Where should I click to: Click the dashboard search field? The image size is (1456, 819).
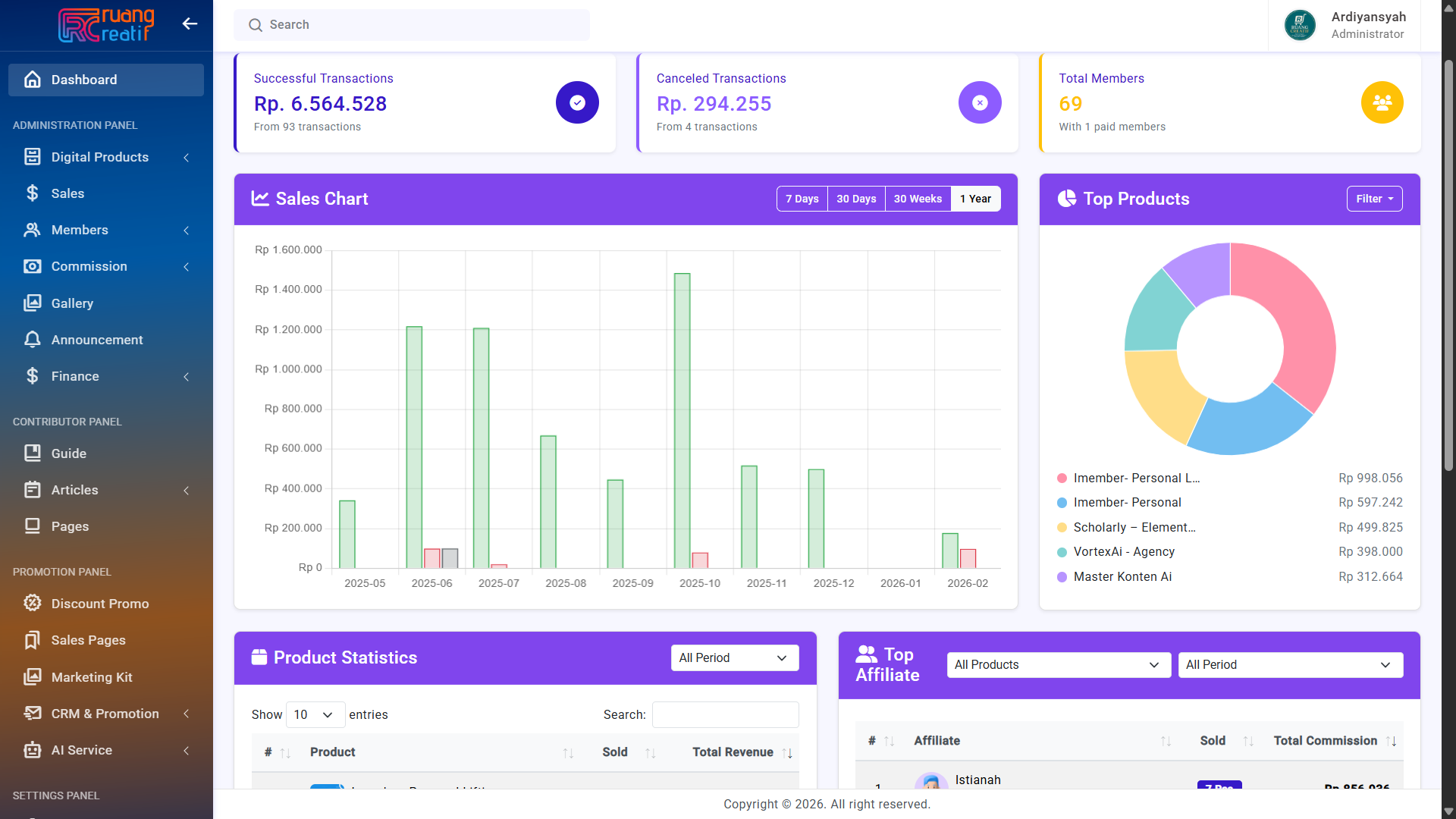point(412,24)
